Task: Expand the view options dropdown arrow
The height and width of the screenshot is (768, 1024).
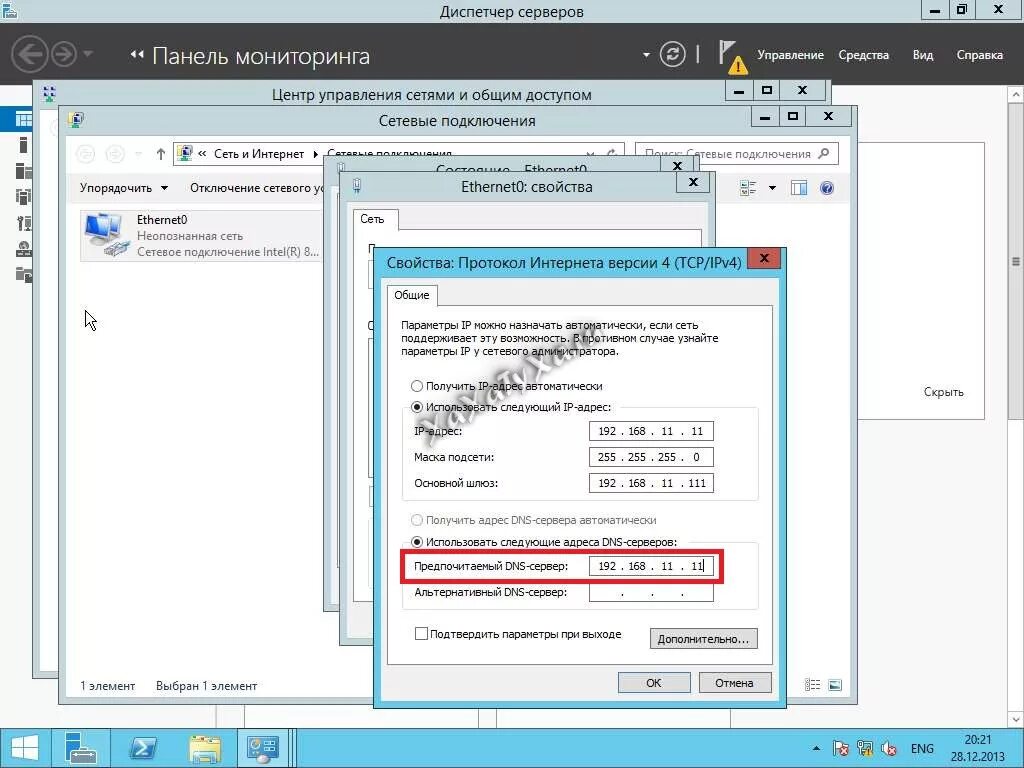Action: pyautogui.click(x=772, y=188)
